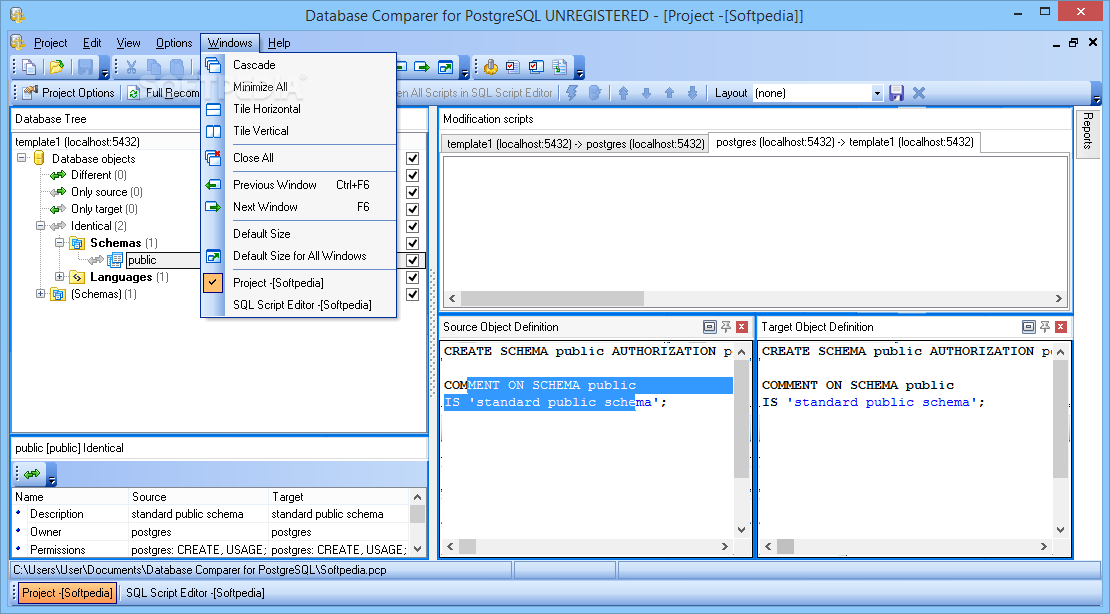Choose Tile Horizontal from Windows menu

[x=299, y=109]
